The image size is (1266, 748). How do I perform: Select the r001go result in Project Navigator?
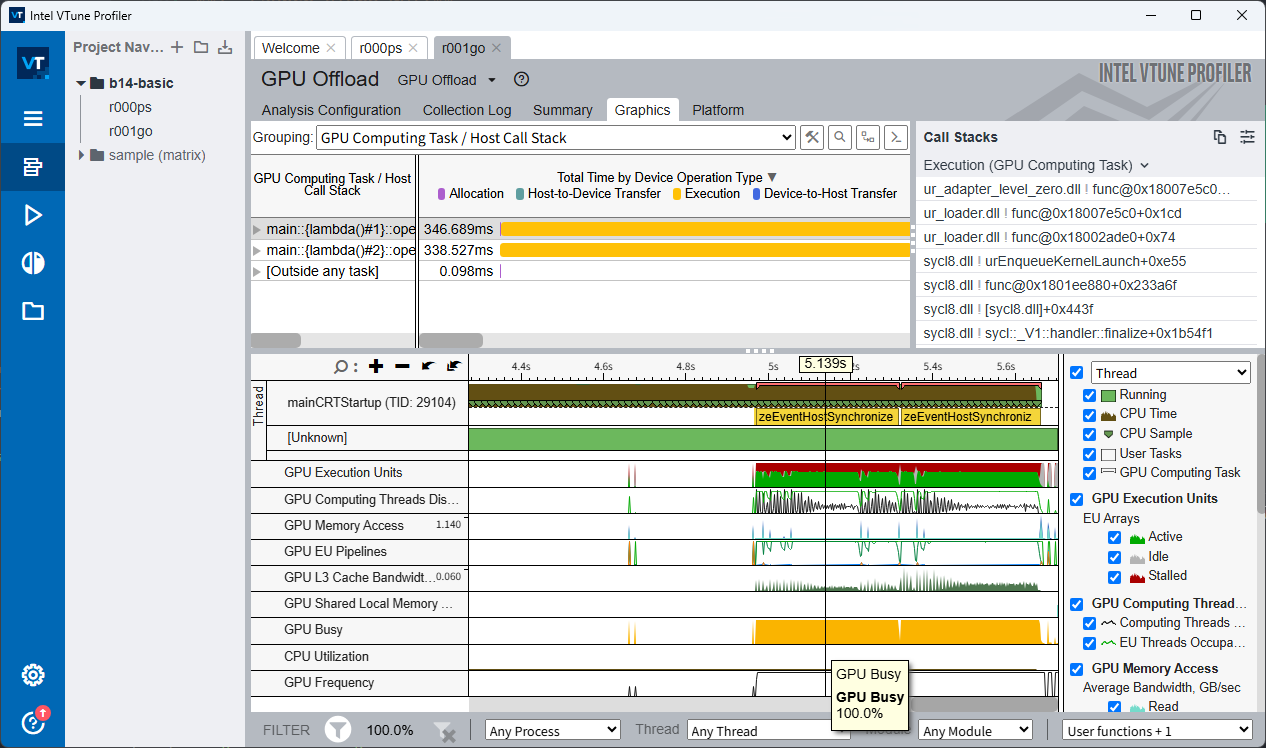click(x=131, y=131)
